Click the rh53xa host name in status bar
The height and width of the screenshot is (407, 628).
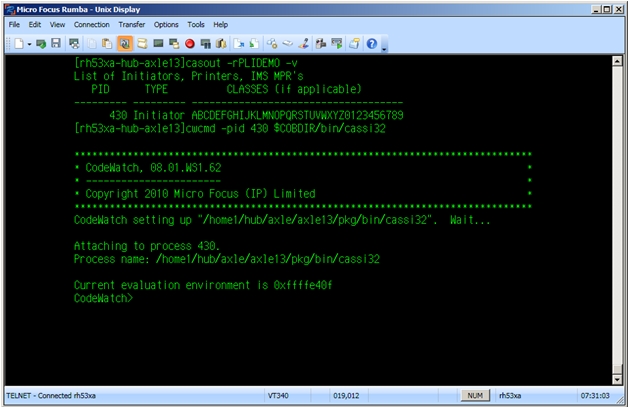coord(510,396)
